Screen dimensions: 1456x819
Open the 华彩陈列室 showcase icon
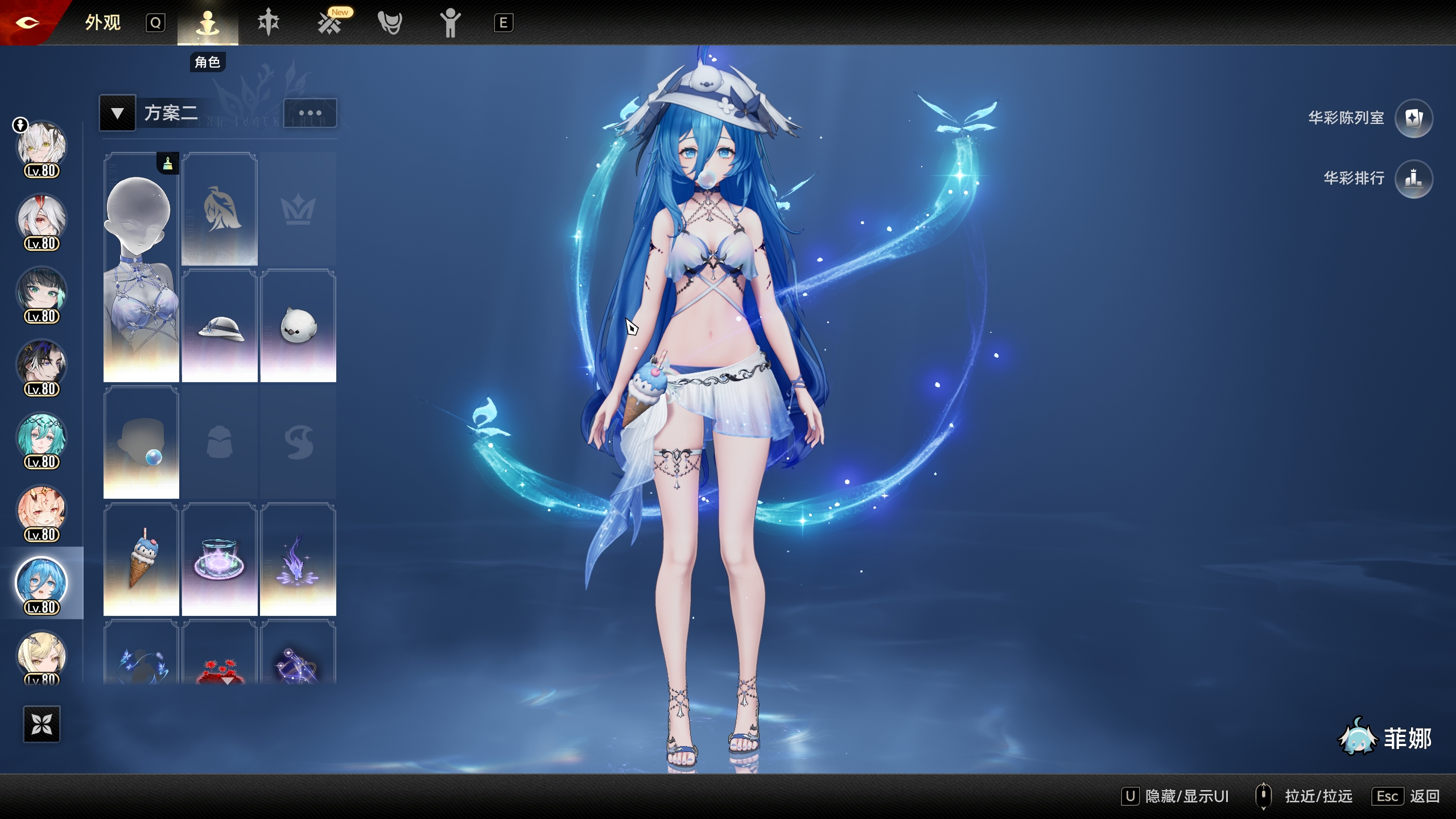(1413, 118)
